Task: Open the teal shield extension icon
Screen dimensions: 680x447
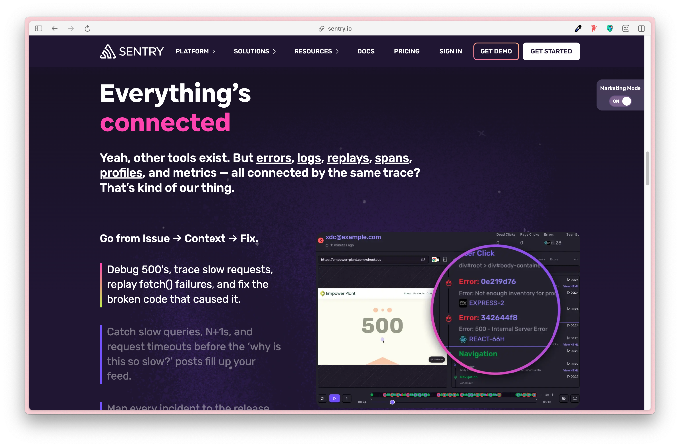Action: point(610,29)
